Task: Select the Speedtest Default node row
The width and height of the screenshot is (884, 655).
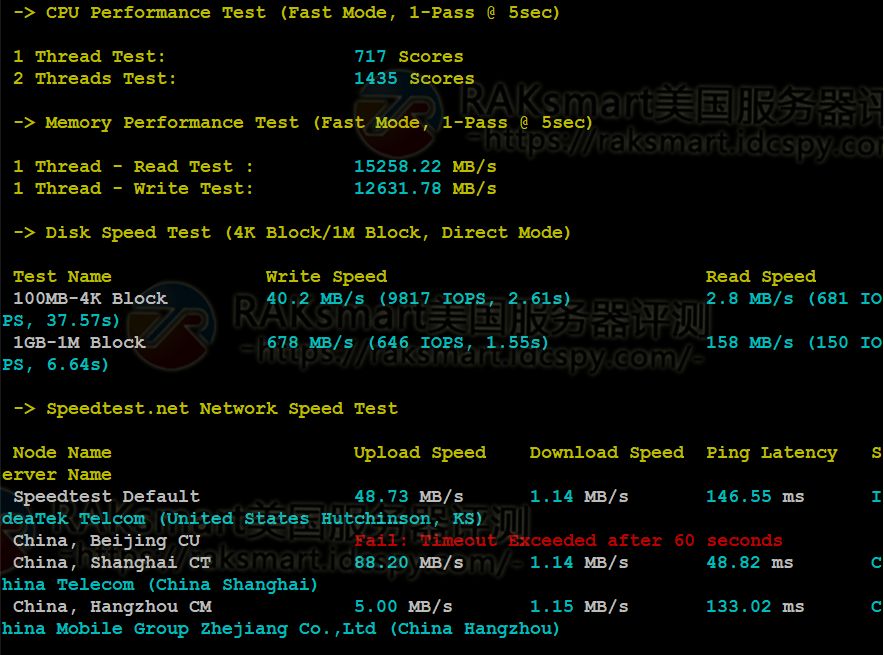Action: coord(107,497)
